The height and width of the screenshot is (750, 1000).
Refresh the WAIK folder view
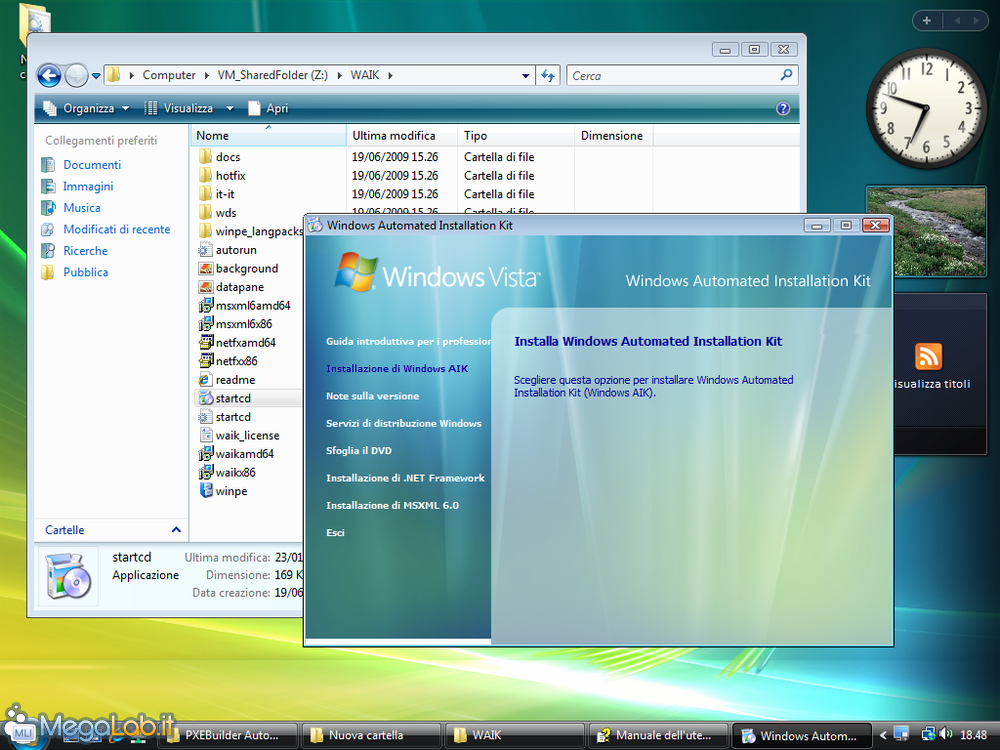click(548, 75)
